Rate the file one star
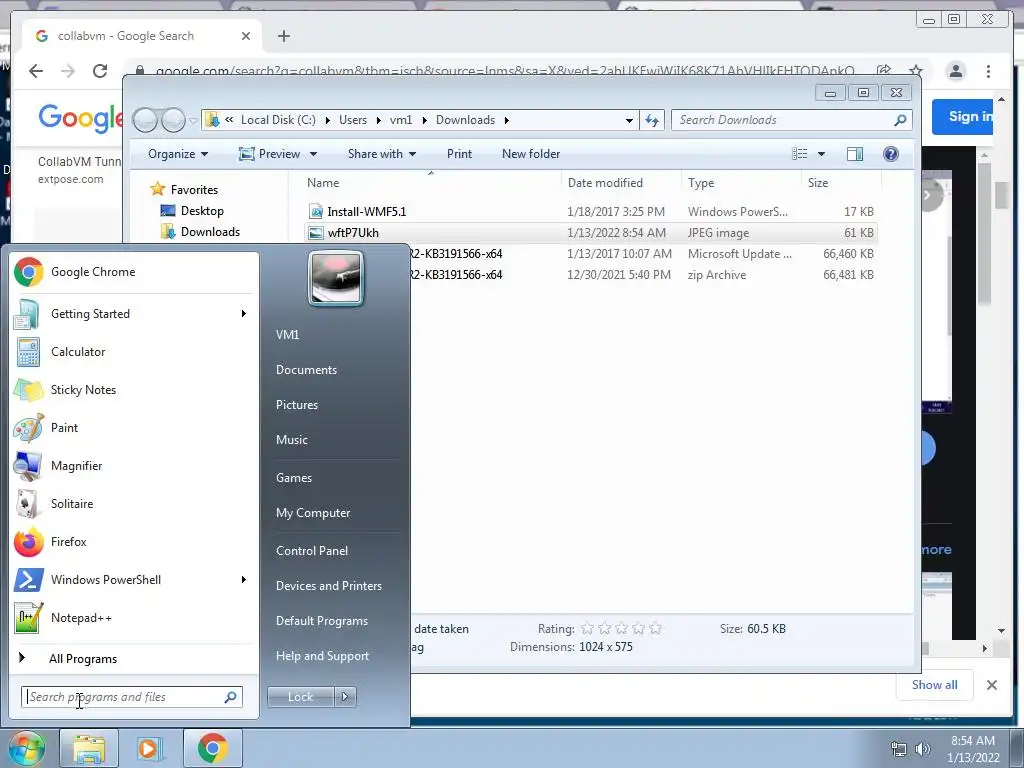Screen dimensions: 1024x768 (x=587, y=628)
